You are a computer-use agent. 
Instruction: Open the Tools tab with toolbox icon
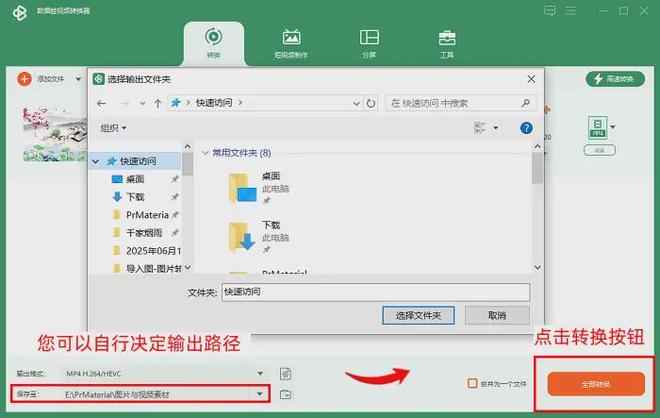tap(447, 43)
